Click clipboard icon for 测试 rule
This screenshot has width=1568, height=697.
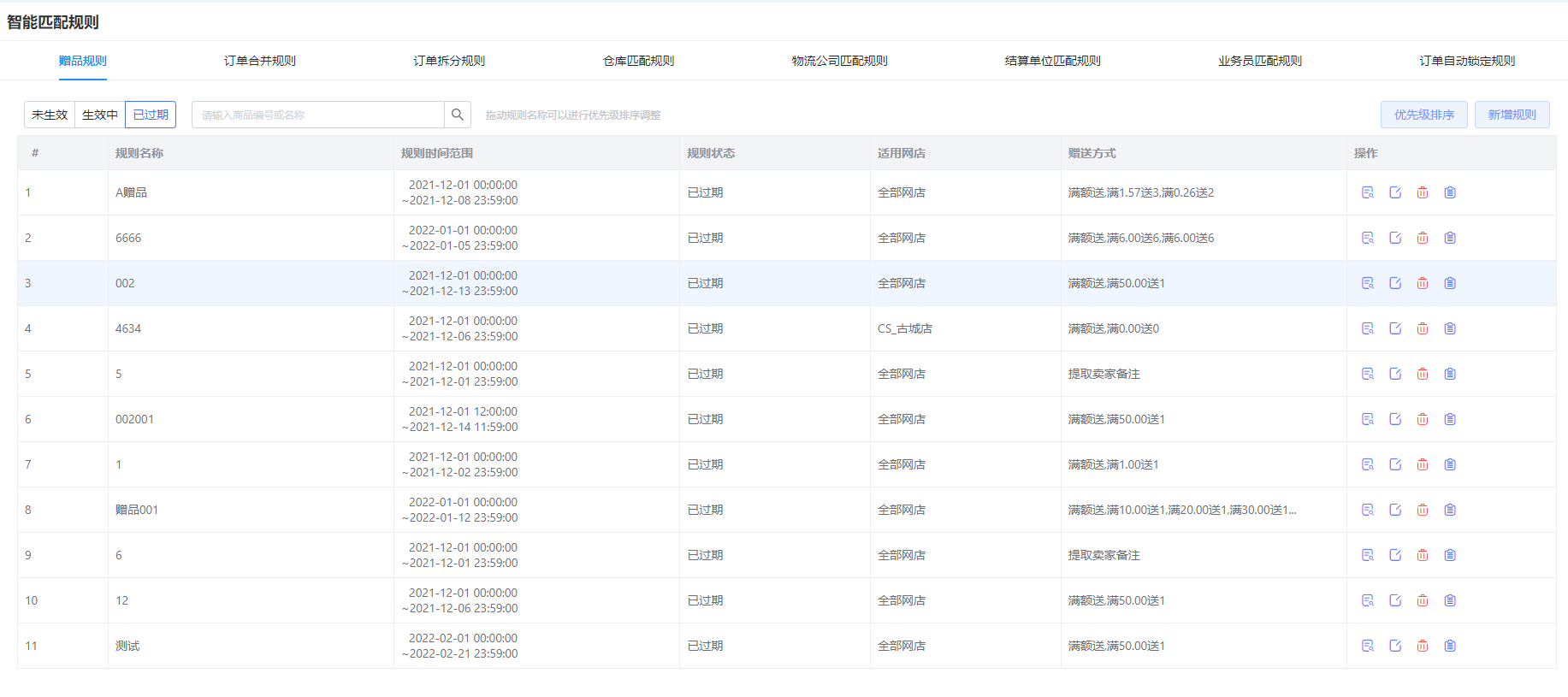(1450, 646)
